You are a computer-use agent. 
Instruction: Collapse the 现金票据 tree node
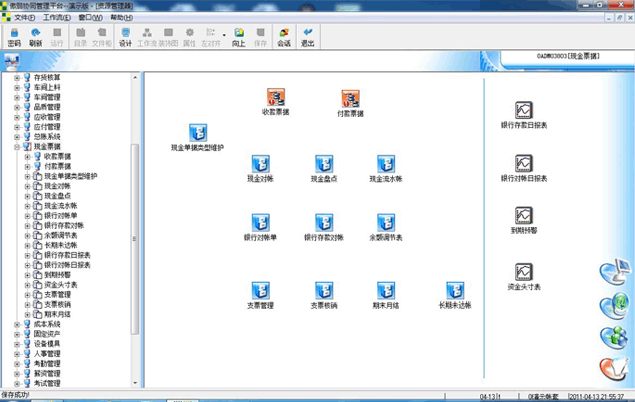click(x=16, y=147)
